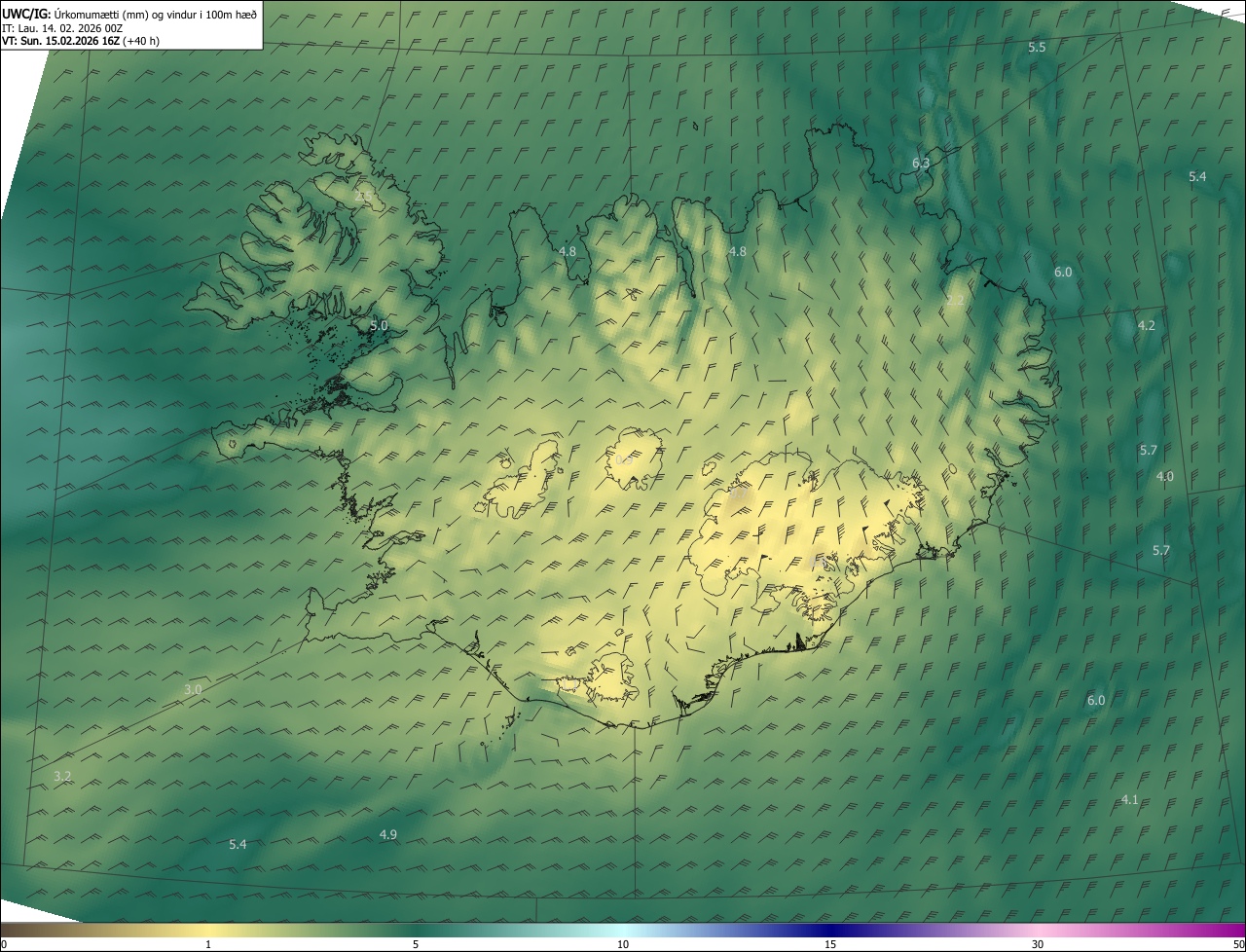1246x952 pixels.
Task: Click the 15 tick on the color scale
Action: pyautogui.click(x=830, y=944)
